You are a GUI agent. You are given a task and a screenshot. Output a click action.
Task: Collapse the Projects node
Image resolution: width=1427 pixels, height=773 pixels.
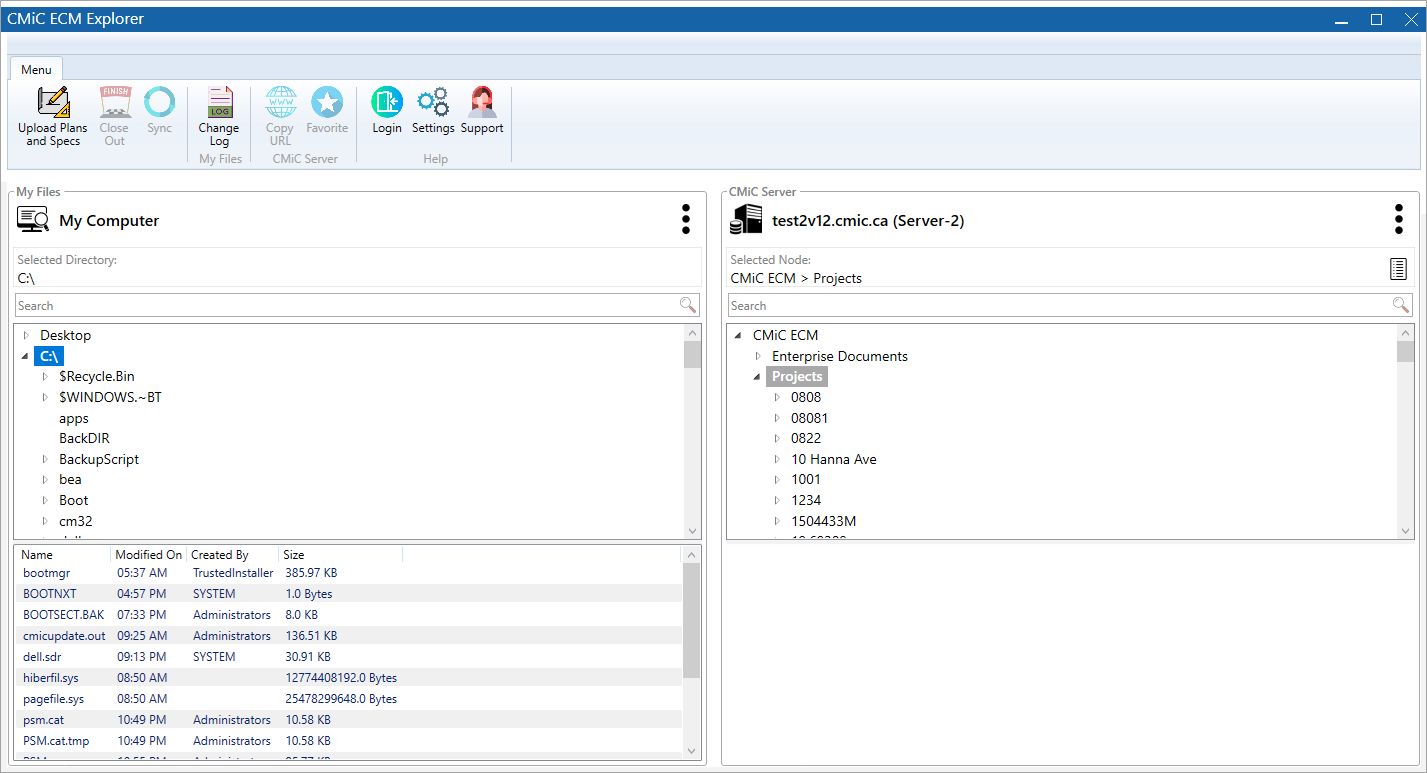click(757, 377)
